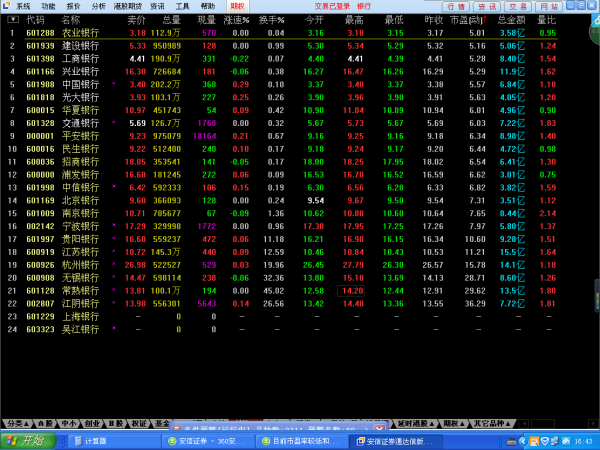600x450 pixels.
Task: Click the red 银行 sector label
Action: pos(364,6)
